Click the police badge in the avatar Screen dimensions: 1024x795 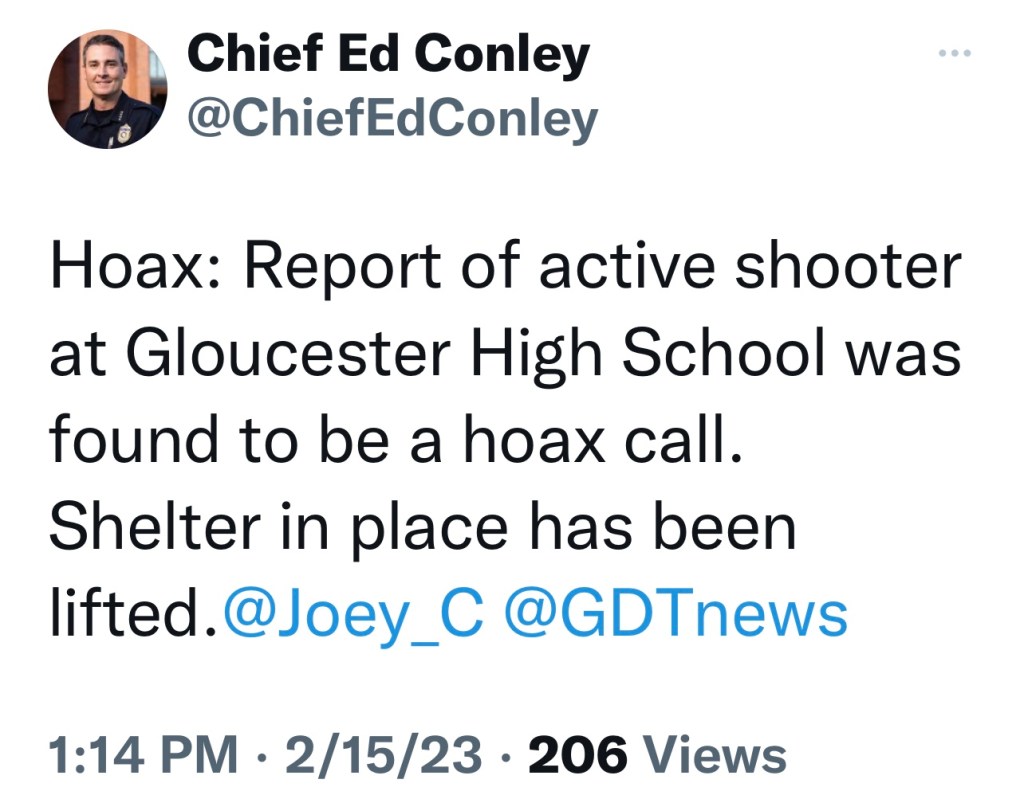[124, 133]
